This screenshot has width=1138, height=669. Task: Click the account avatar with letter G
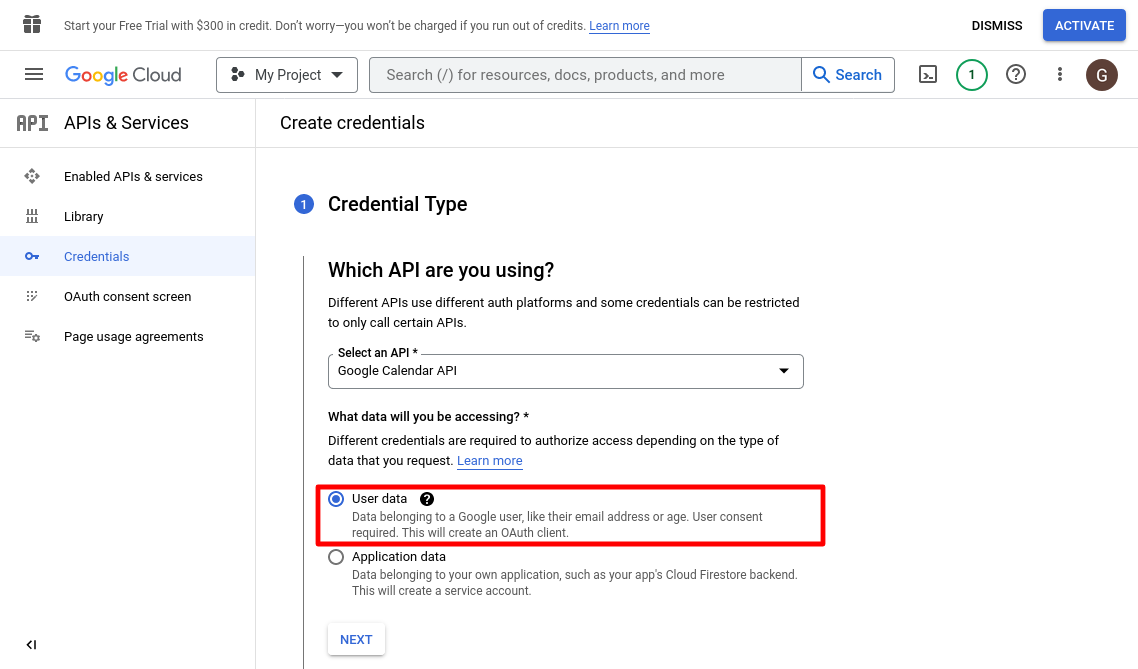(x=1102, y=75)
